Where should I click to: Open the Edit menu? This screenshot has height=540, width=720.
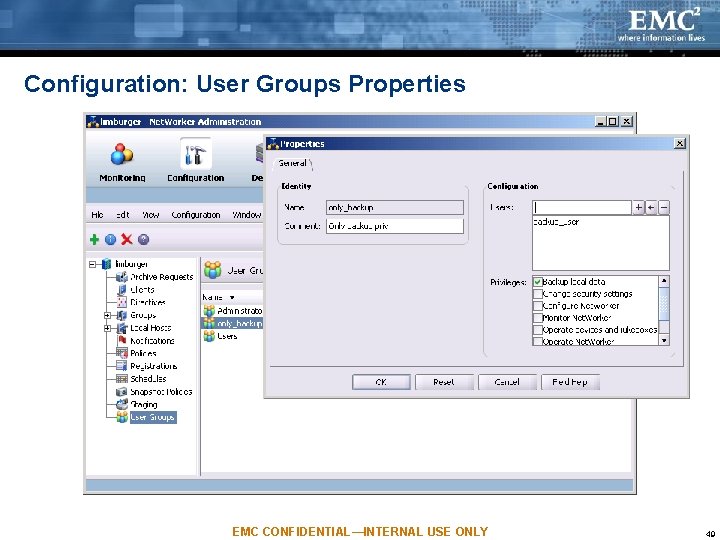[x=122, y=215]
